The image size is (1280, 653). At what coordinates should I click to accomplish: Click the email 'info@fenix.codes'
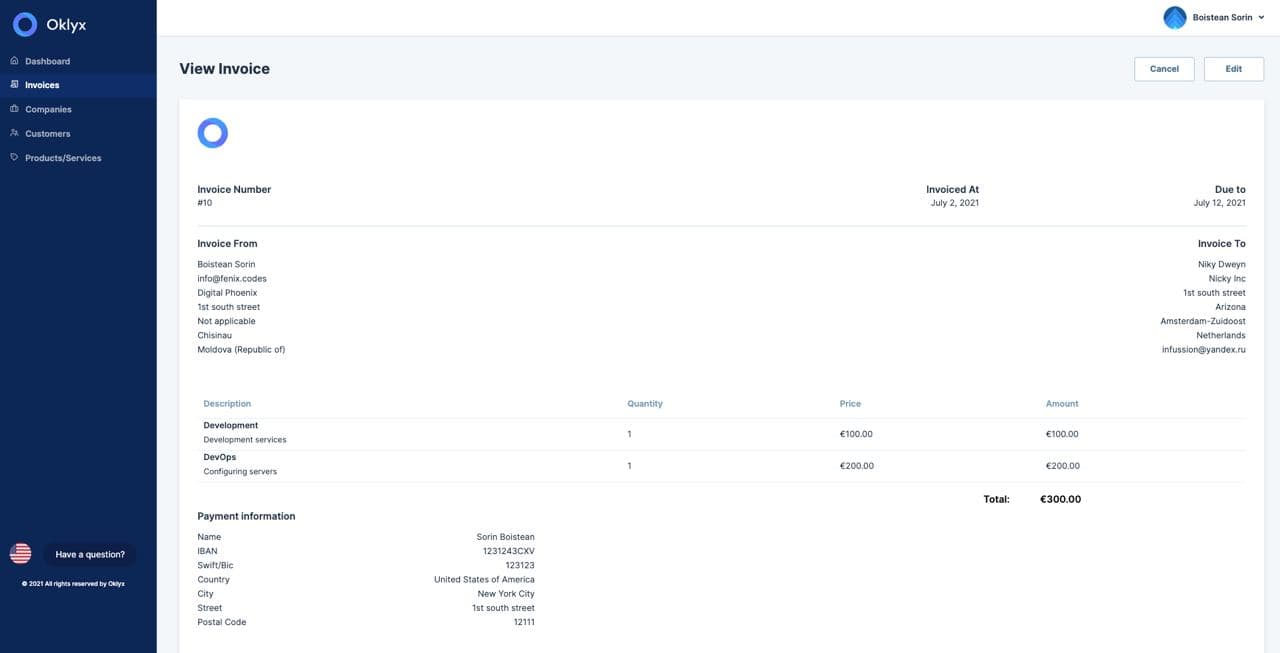point(232,279)
